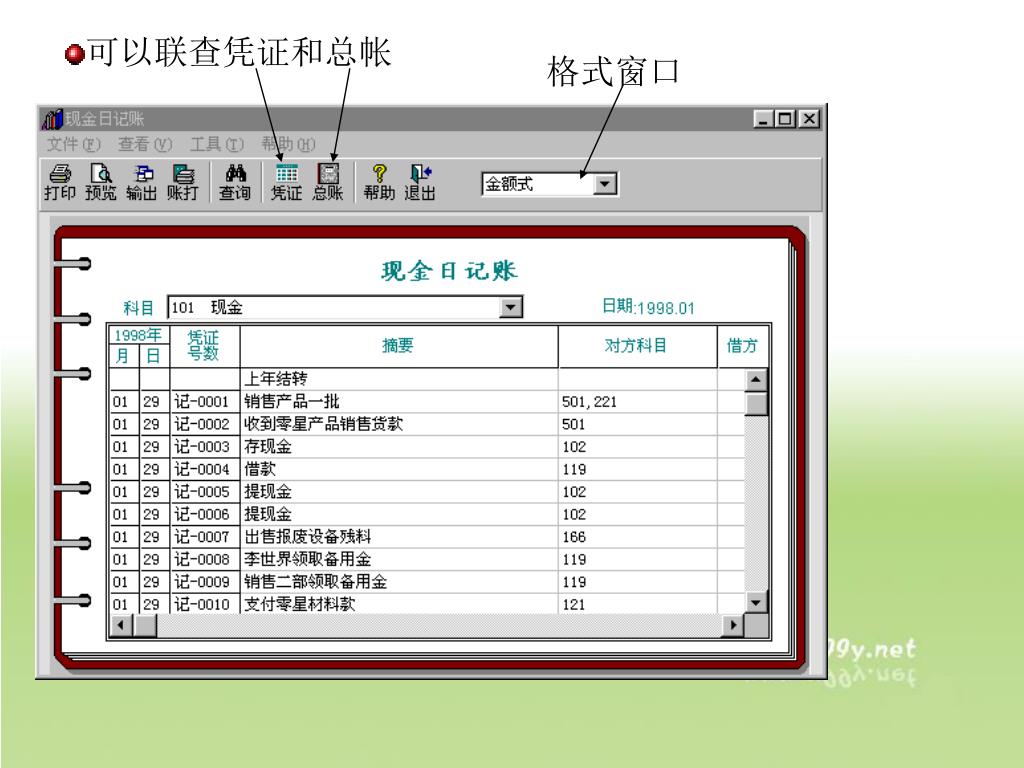Click the 101 现金 account field
Screen dimensions: 1024x768
[345, 307]
